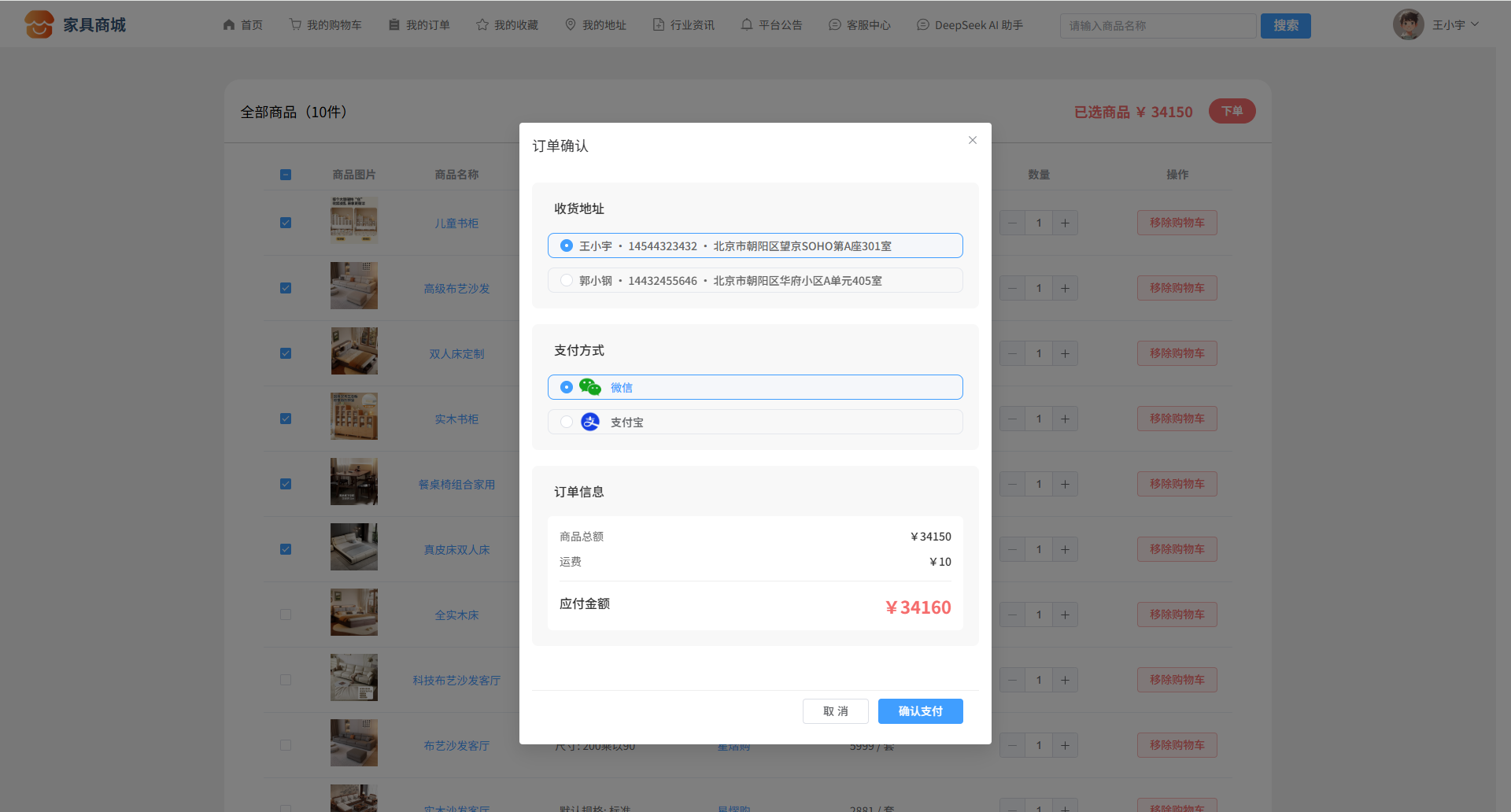Toggle the select-all checkbox in table header

(x=286, y=175)
